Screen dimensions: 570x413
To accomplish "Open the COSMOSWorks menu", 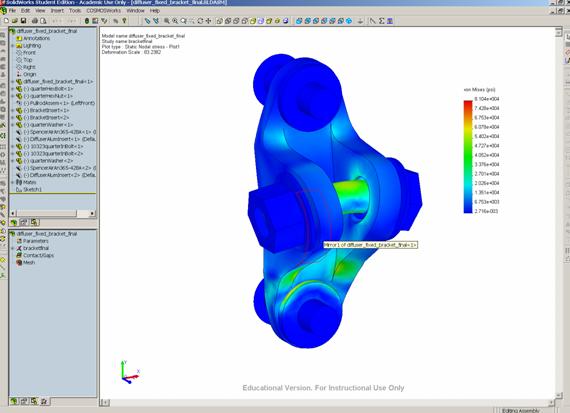I will point(104,11).
